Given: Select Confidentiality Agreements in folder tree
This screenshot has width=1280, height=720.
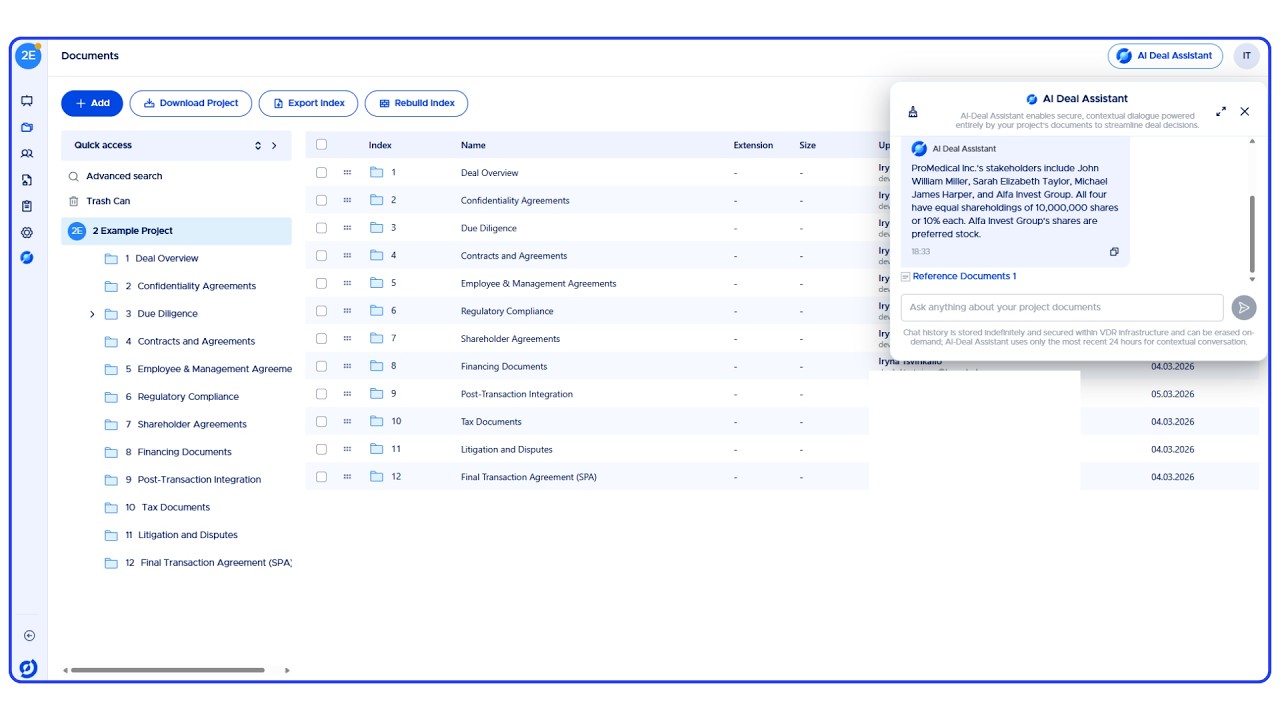Looking at the screenshot, I should [190, 286].
